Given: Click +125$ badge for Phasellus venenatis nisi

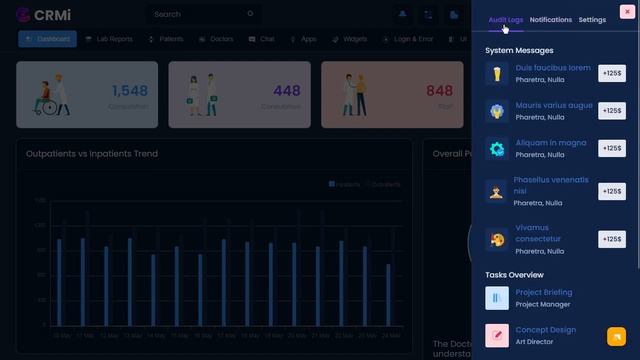Looking at the screenshot, I should 612,191.
